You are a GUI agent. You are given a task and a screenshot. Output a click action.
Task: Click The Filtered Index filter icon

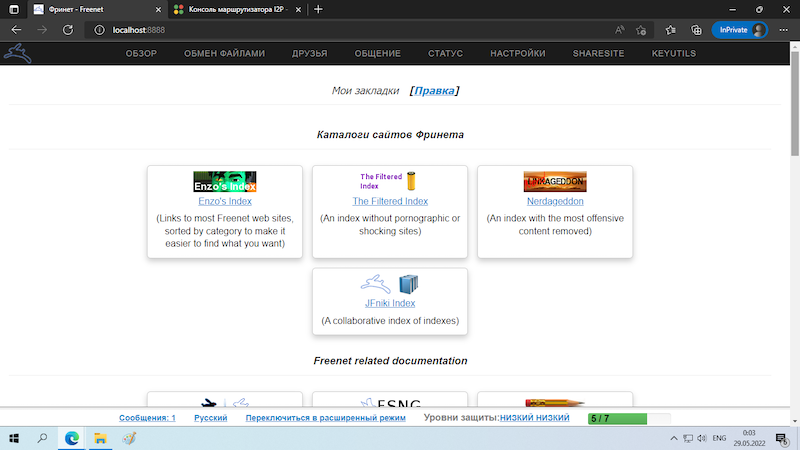click(410, 182)
